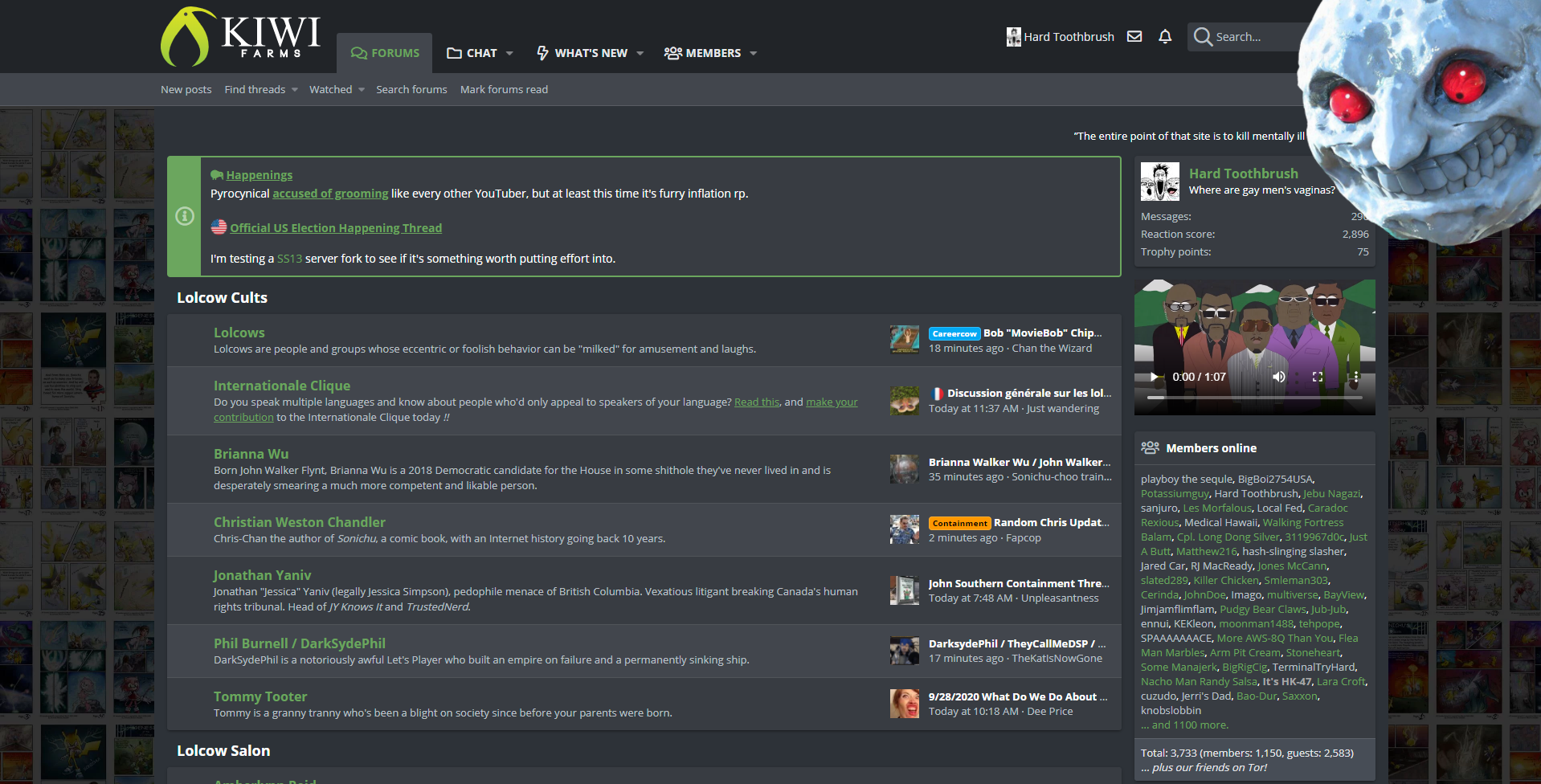Open the Brianna Wu forum
The image size is (1541, 784).
coord(251,454)
